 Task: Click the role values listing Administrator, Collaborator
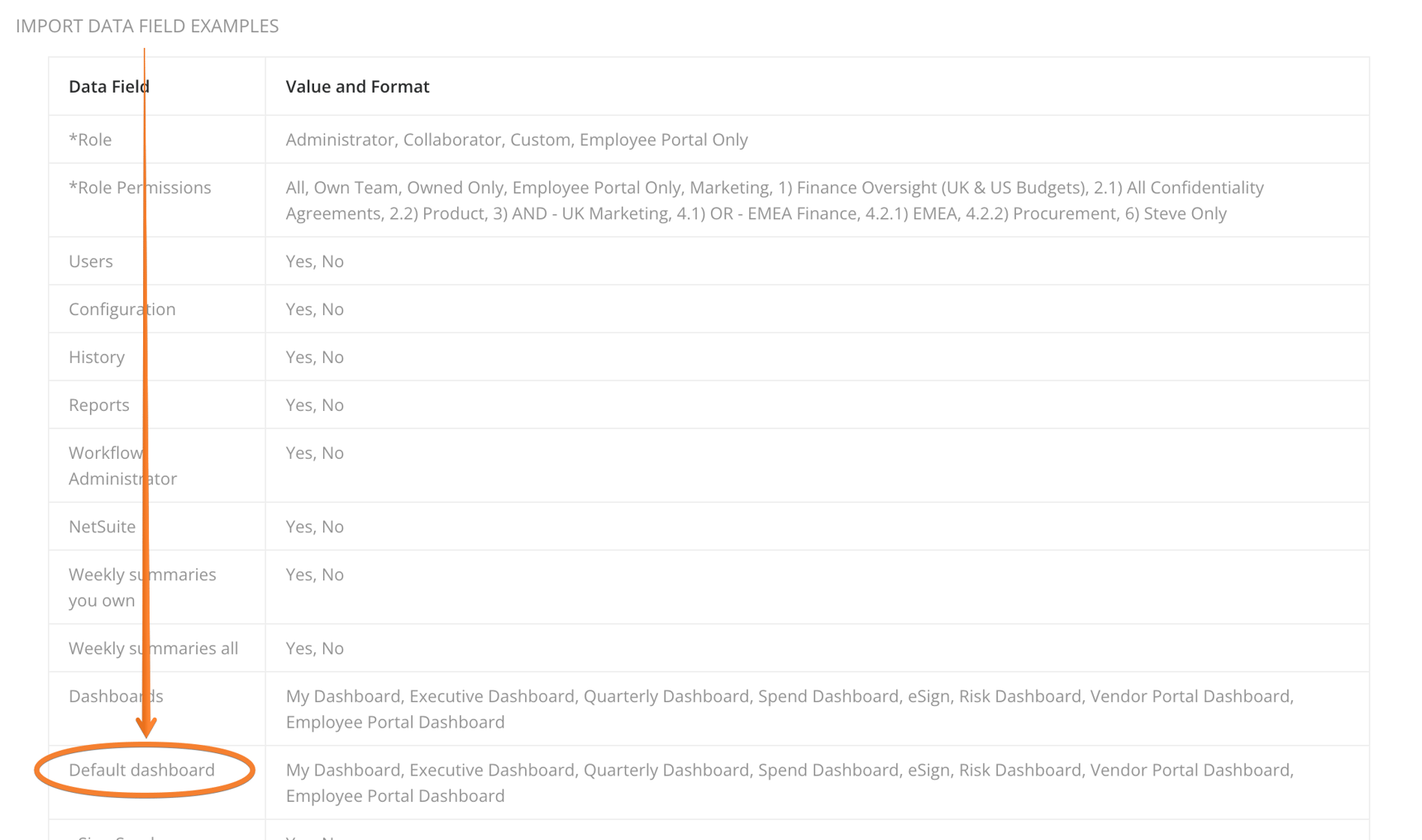(x=517, y=140)
